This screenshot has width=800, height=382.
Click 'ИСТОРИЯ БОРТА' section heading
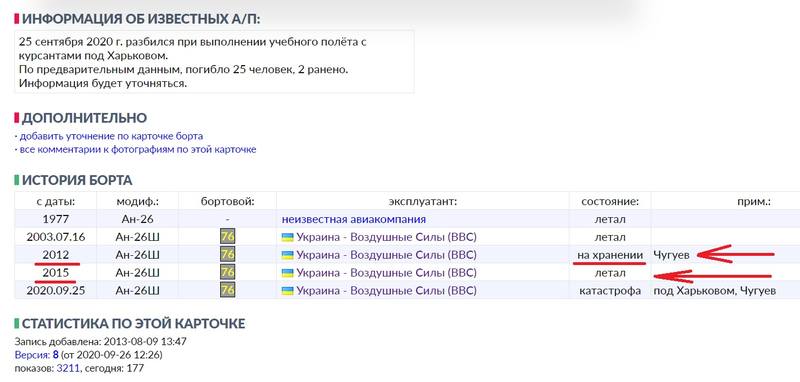tap(77, 180)
